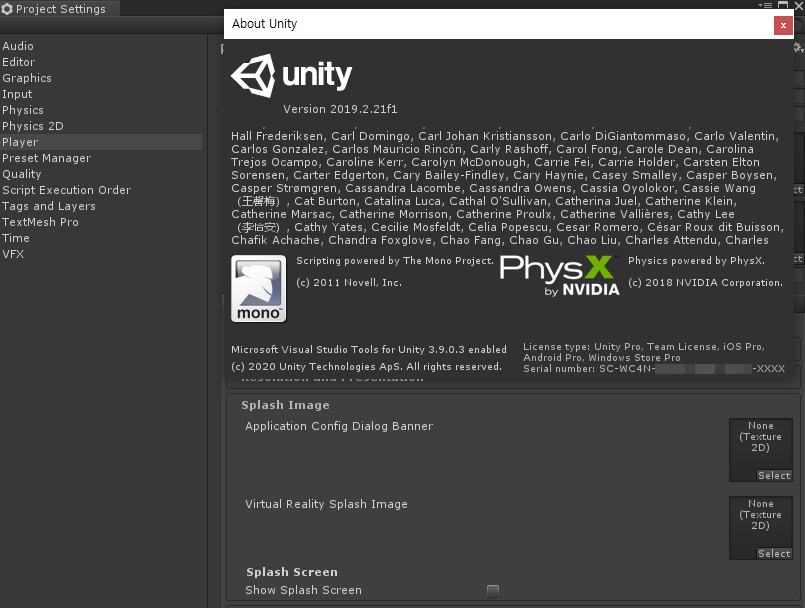The height and width of the screenshot is (608, 805).
Task: Click the (c) 2011 Novell, Inc. text
Action: coord(349,283)
